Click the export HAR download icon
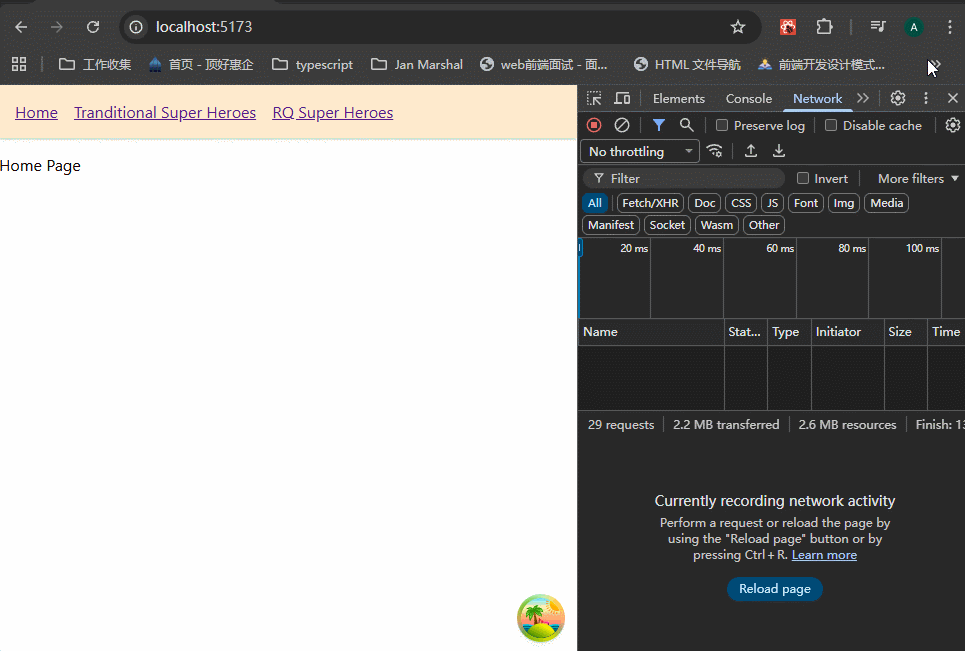The width and height of the screenshot is (965, 651). pos(779,151)
